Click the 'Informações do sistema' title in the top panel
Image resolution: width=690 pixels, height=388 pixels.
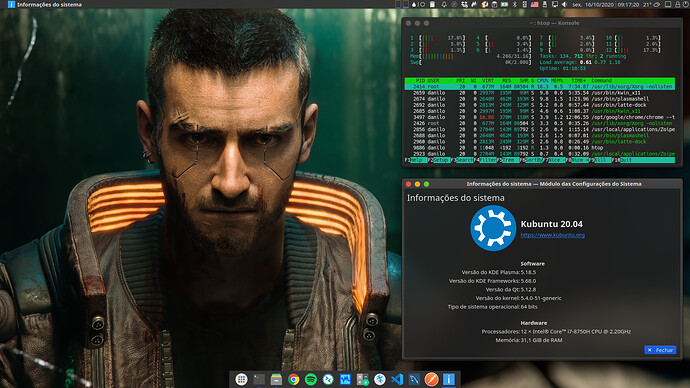pos(49,4)
